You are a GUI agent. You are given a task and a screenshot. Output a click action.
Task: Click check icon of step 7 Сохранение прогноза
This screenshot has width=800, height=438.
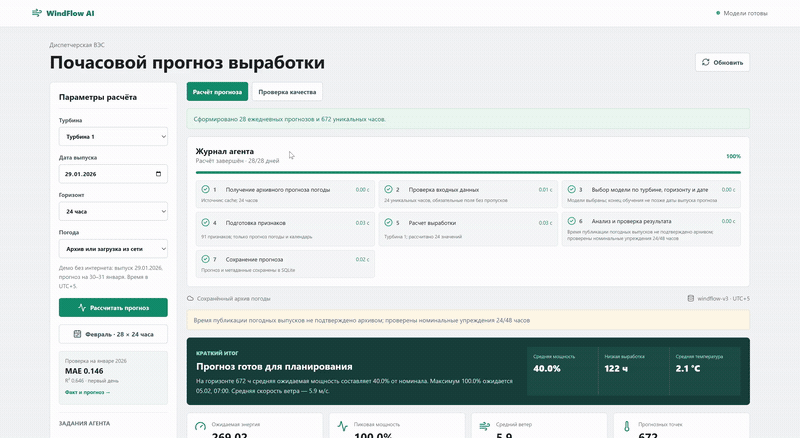[x=205, y=259]
